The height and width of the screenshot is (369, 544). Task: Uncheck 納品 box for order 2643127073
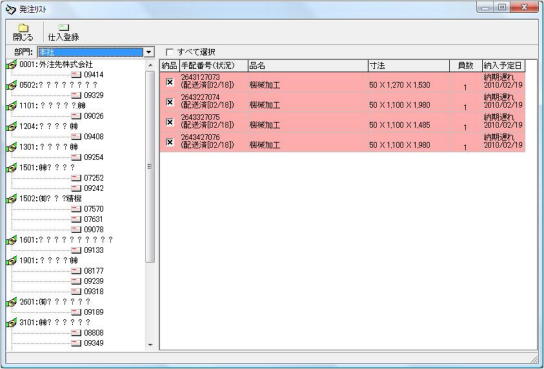pos(170,82)
